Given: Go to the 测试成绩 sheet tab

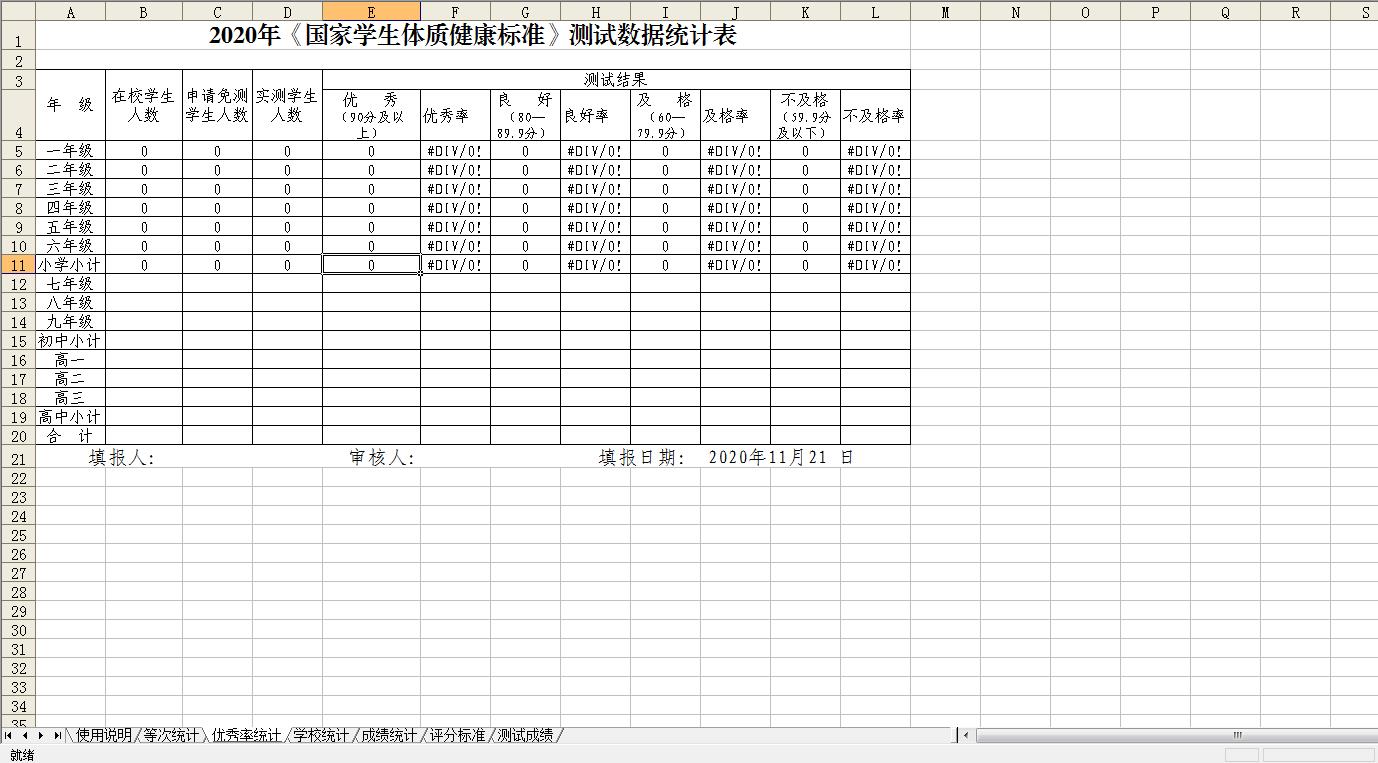Looking at the screenshot, I should point(525,735).
